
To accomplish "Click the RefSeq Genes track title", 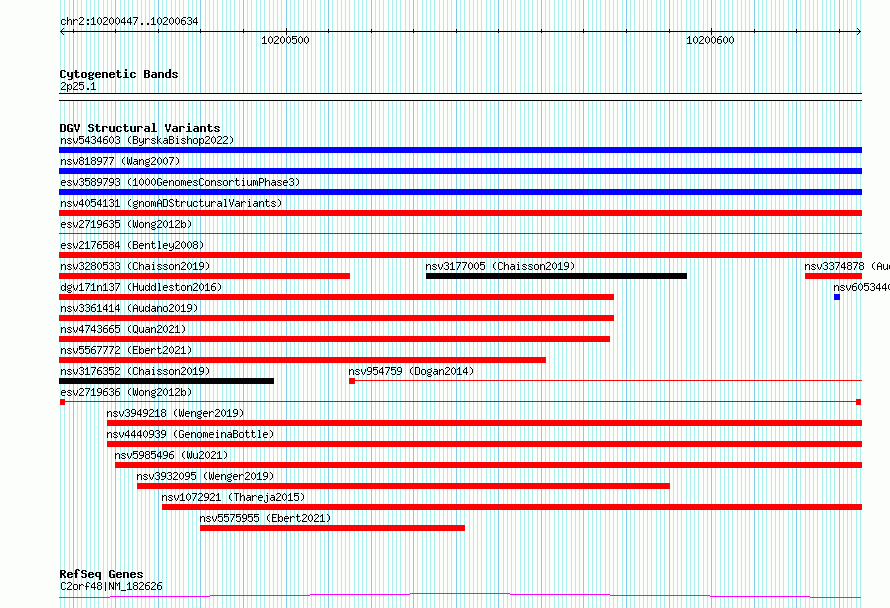I will tap(101, 575).
